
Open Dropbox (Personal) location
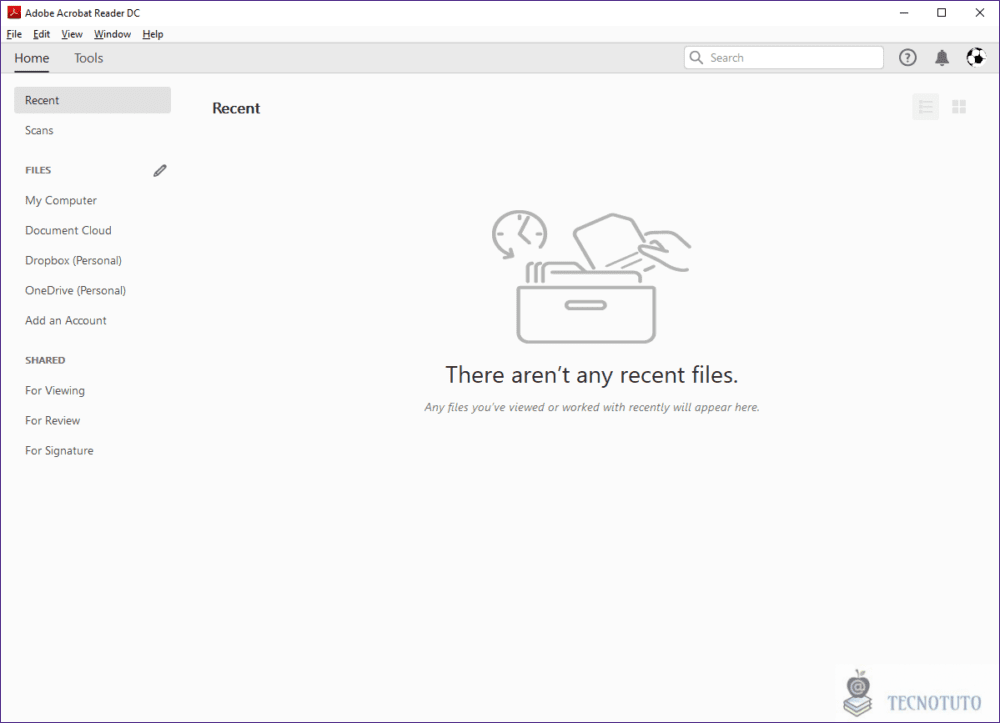[x=73, y=260]
